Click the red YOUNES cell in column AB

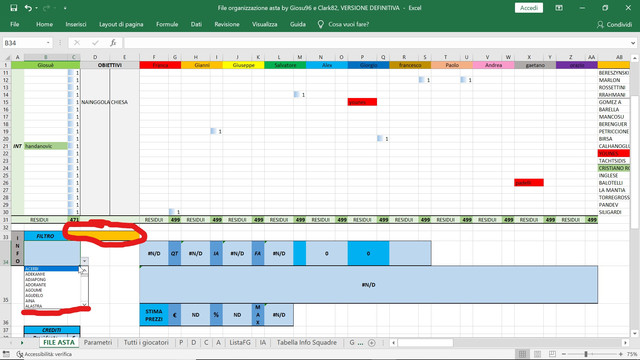click(613, 153)
